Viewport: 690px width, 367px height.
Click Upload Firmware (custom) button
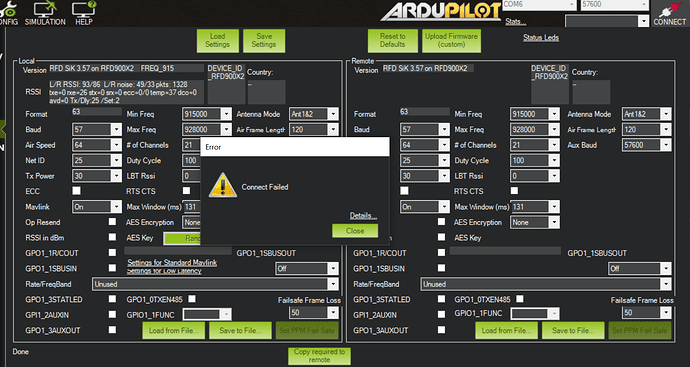click(x=451, y=40)
